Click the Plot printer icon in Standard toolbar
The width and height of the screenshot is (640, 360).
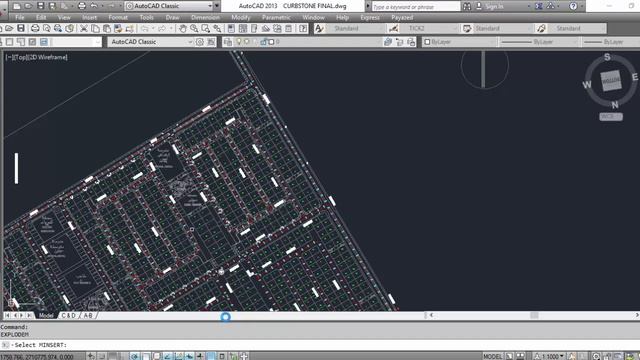(35, 28)
